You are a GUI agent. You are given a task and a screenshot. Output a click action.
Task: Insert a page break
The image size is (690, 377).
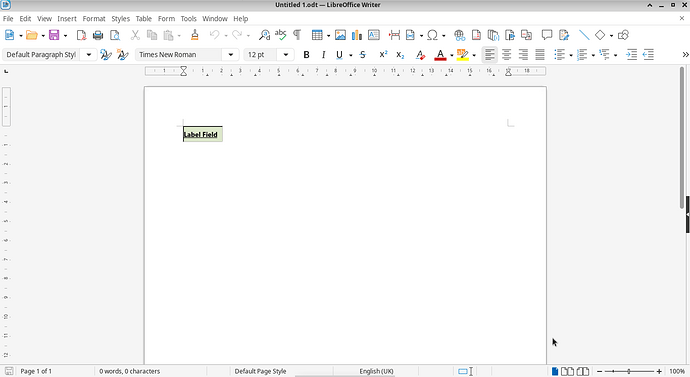tap(394, 35)
